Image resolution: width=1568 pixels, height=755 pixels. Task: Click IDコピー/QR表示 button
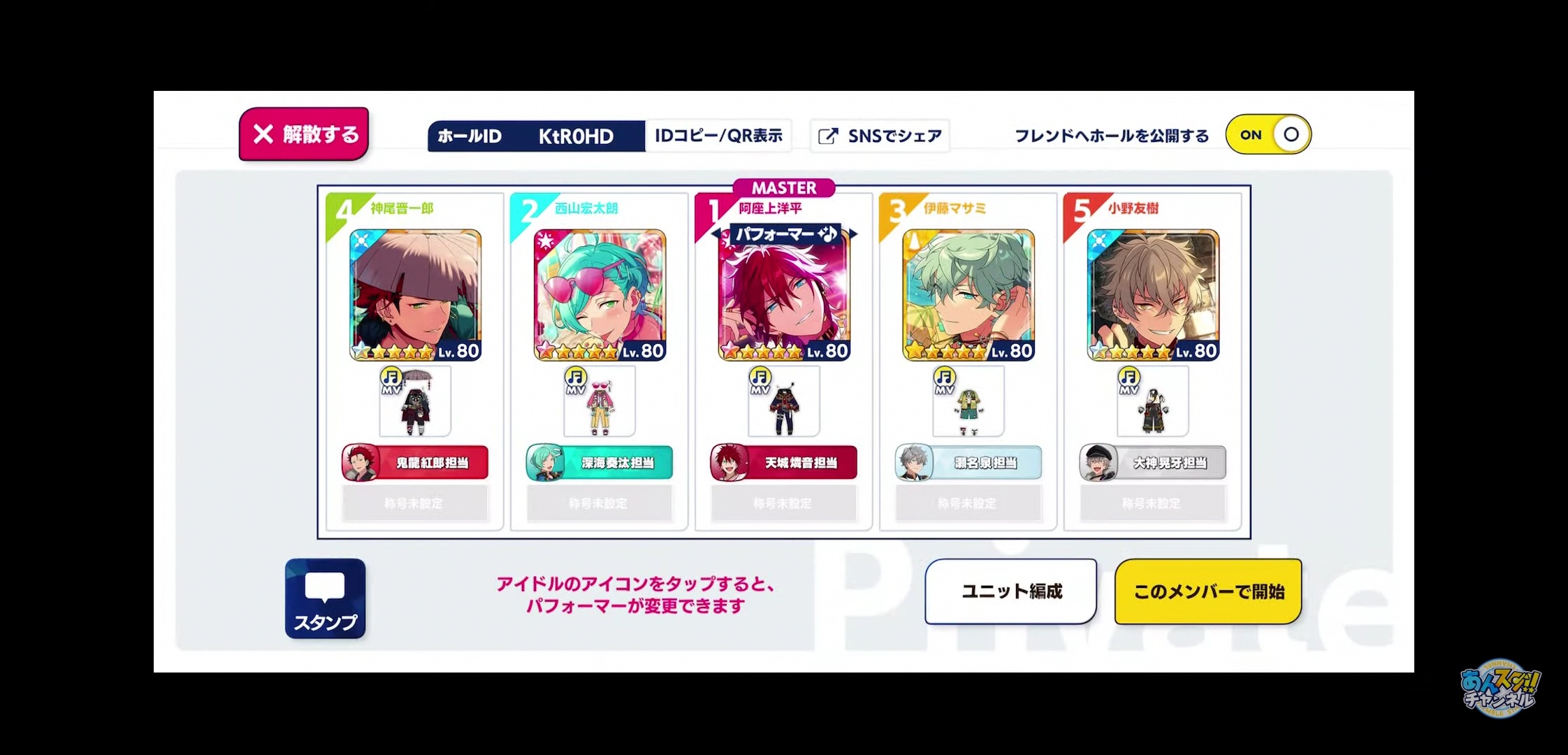click(718, 136)
